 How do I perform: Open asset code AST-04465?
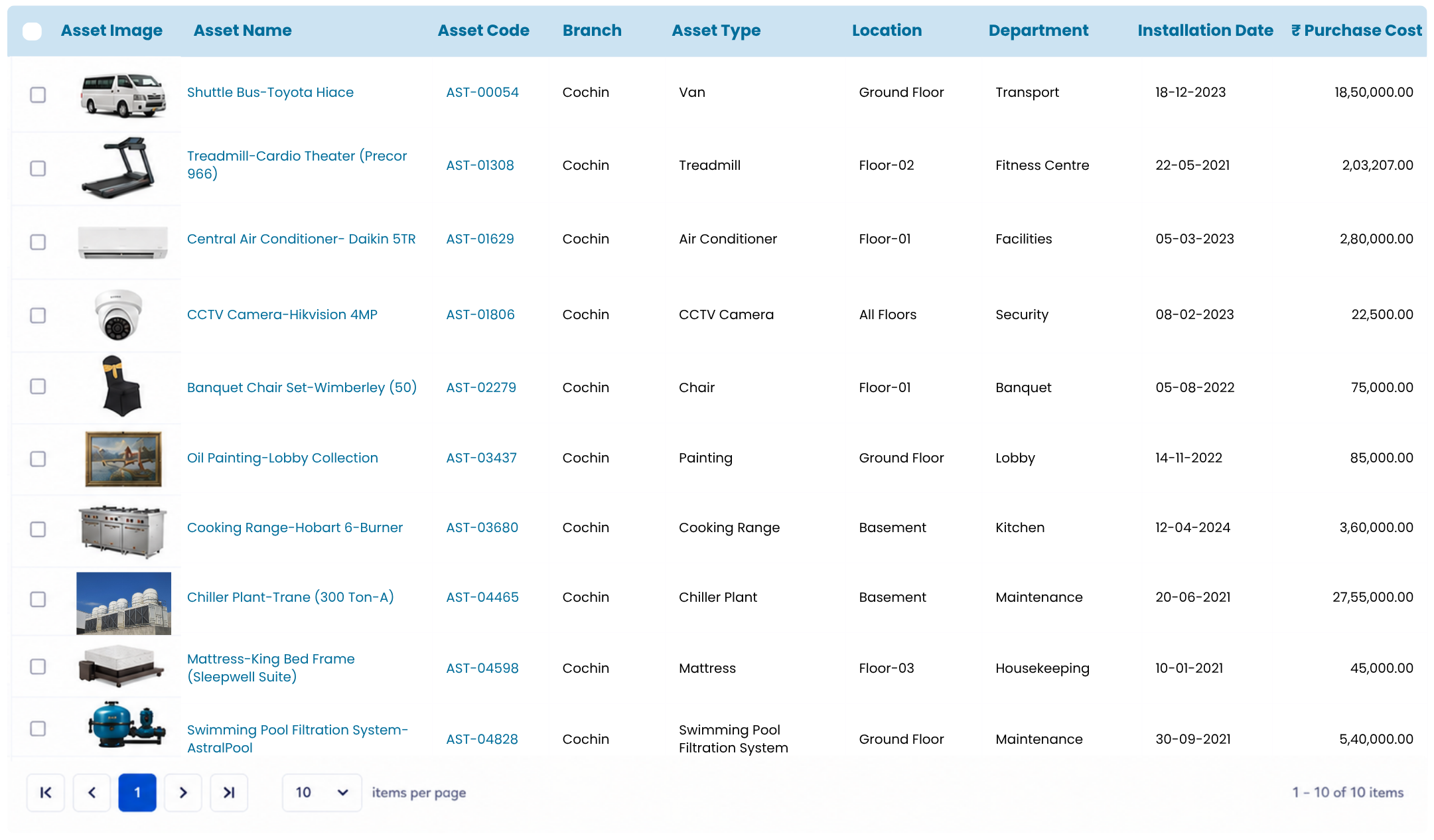[x=482, y=597]
